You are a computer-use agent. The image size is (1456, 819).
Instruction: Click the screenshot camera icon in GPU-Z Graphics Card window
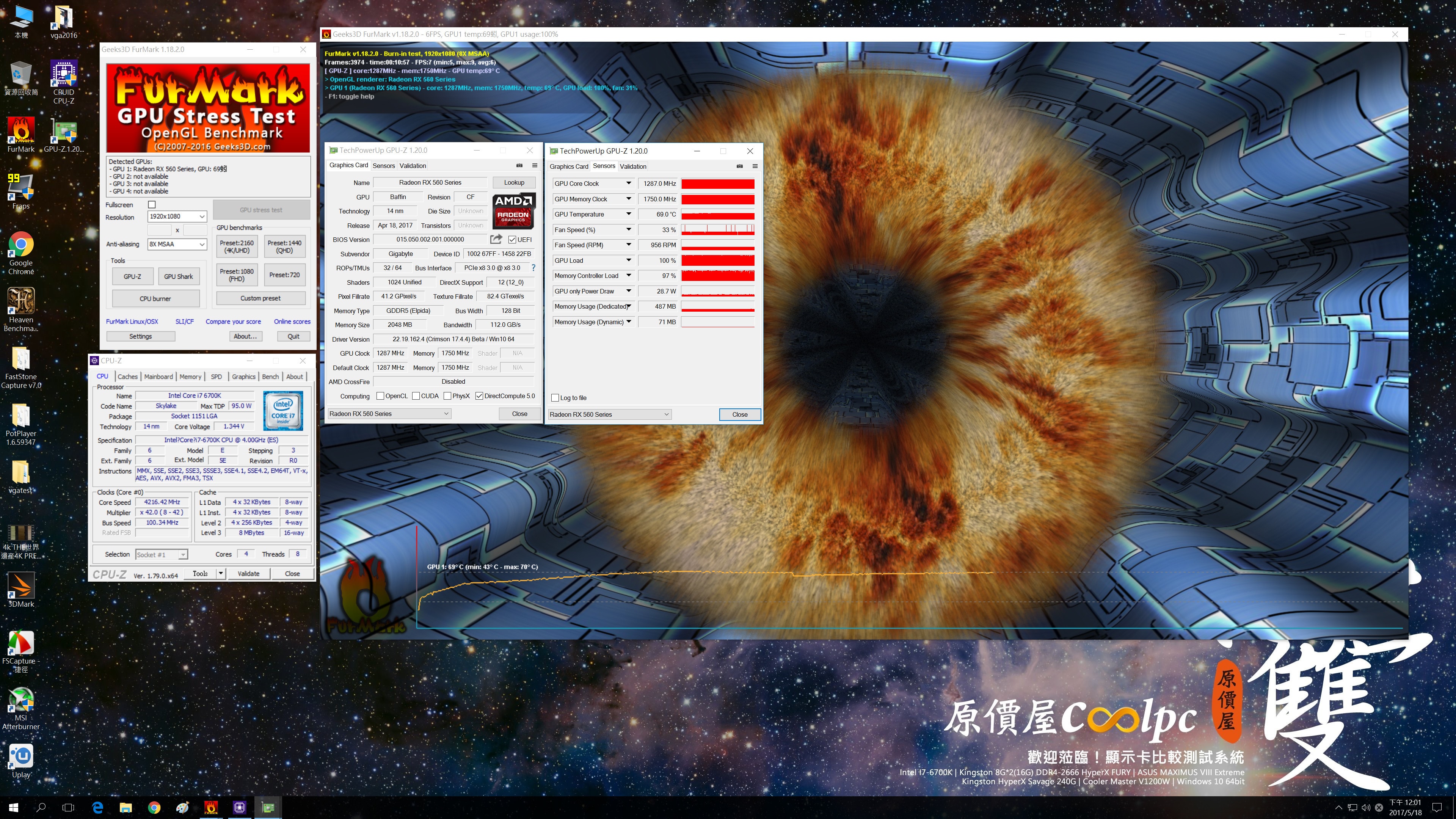tap(519, 166)
